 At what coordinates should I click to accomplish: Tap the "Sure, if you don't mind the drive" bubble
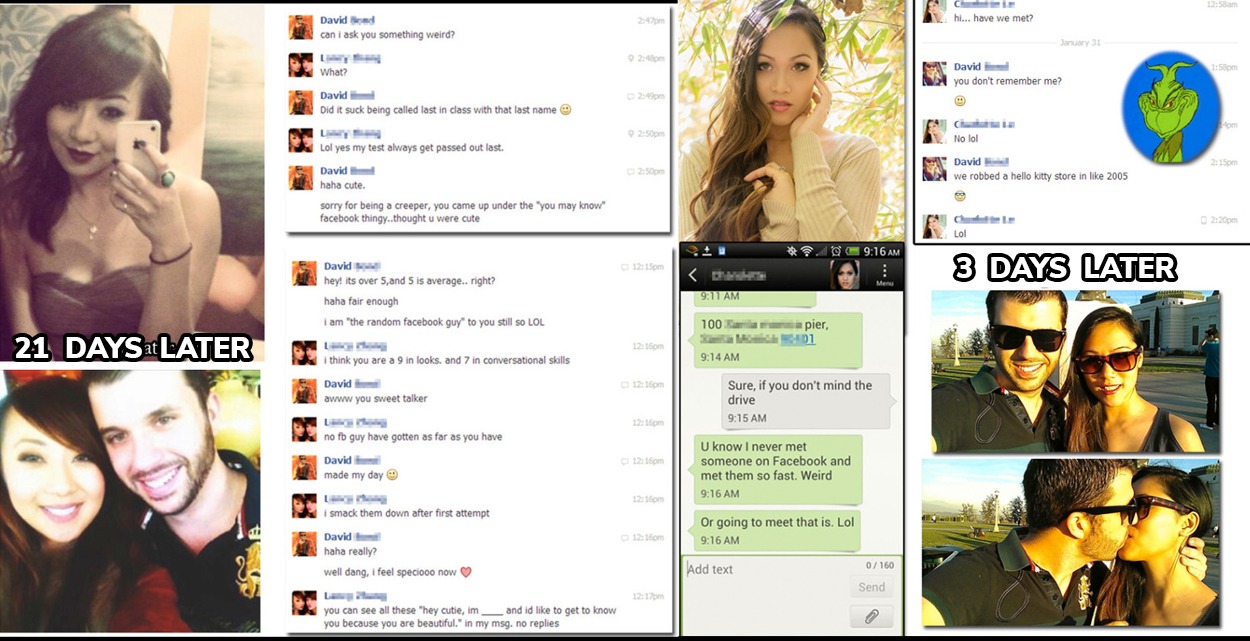pyautogui.click(x=805, y=400)
